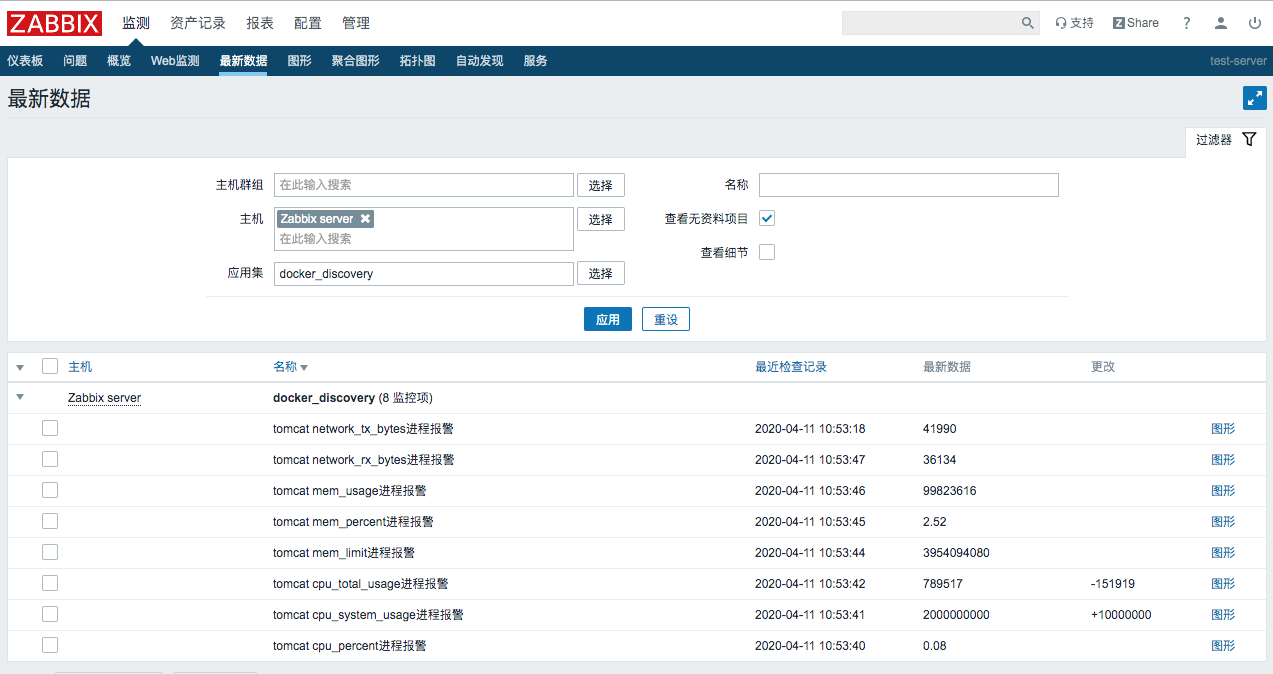The height and width of the screenshot is (674, 1273).
Task: Remove the Zabbix server host tag
Action: [x=365, y=218]
